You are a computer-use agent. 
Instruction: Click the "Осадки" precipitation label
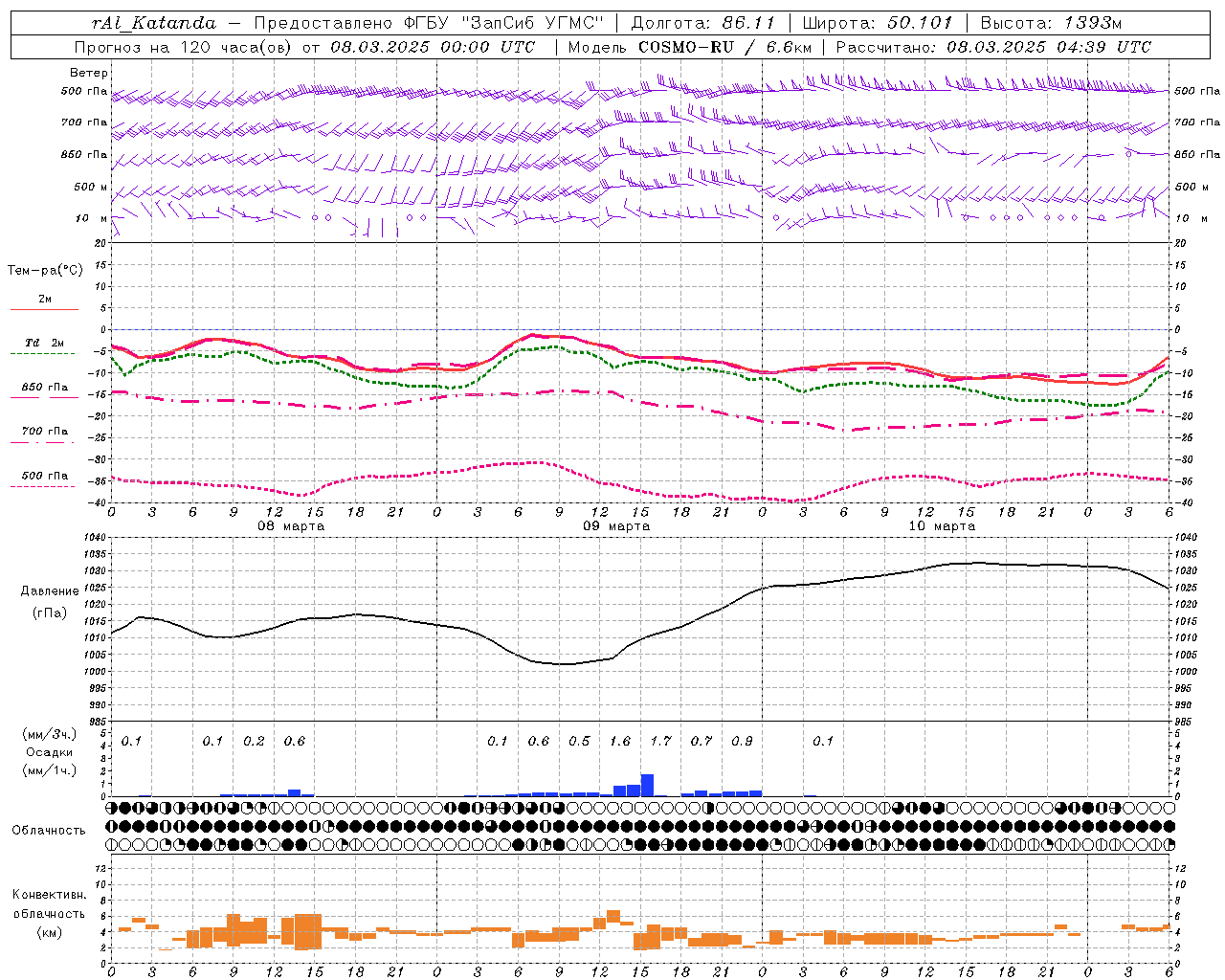coord(49,752)
